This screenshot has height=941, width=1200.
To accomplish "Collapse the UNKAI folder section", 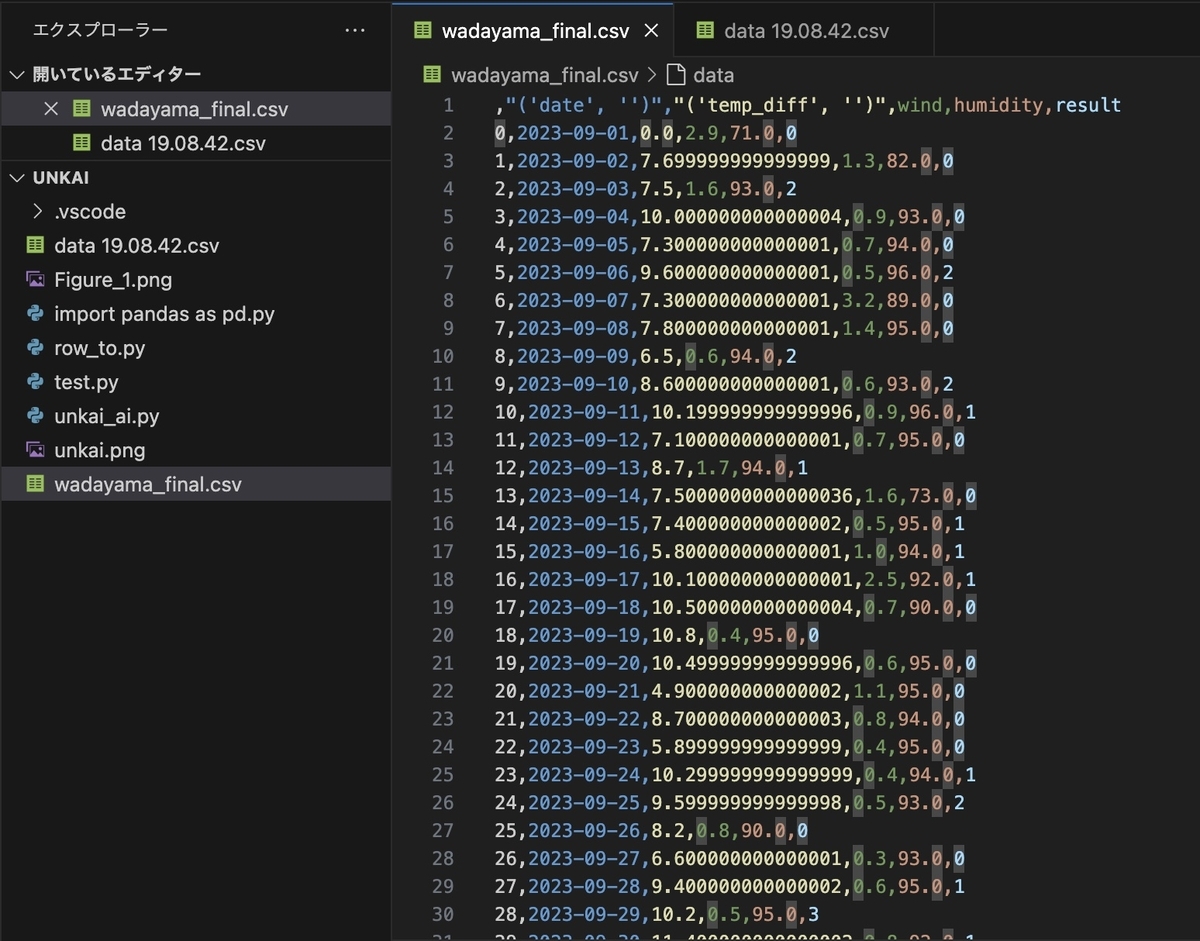I will coord(18,178).
